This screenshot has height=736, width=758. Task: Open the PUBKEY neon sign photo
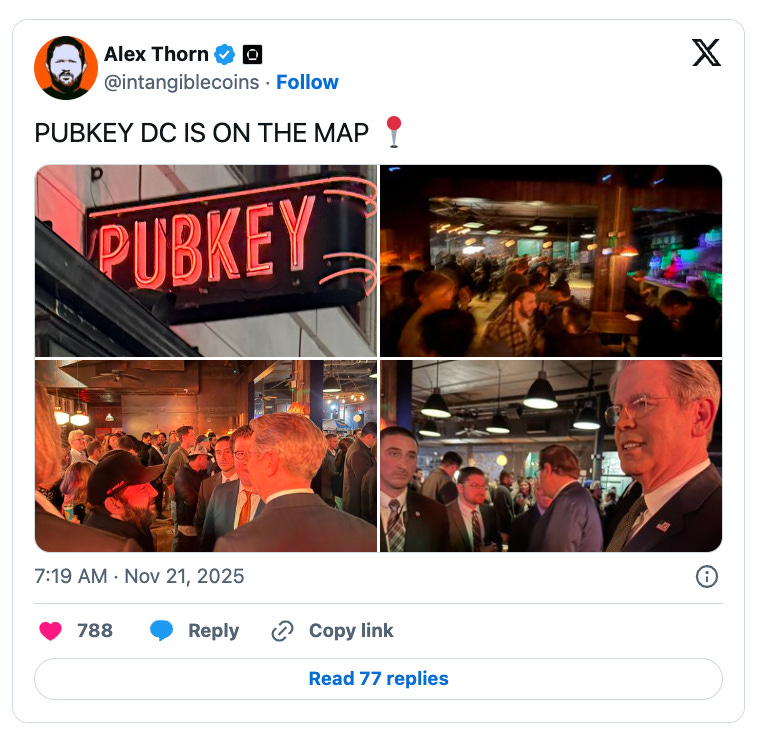(x=206, y=261)
